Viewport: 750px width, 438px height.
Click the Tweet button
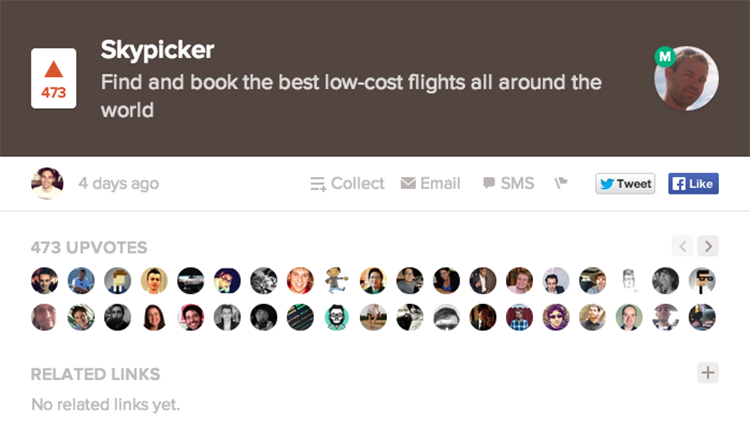point(625,184)
